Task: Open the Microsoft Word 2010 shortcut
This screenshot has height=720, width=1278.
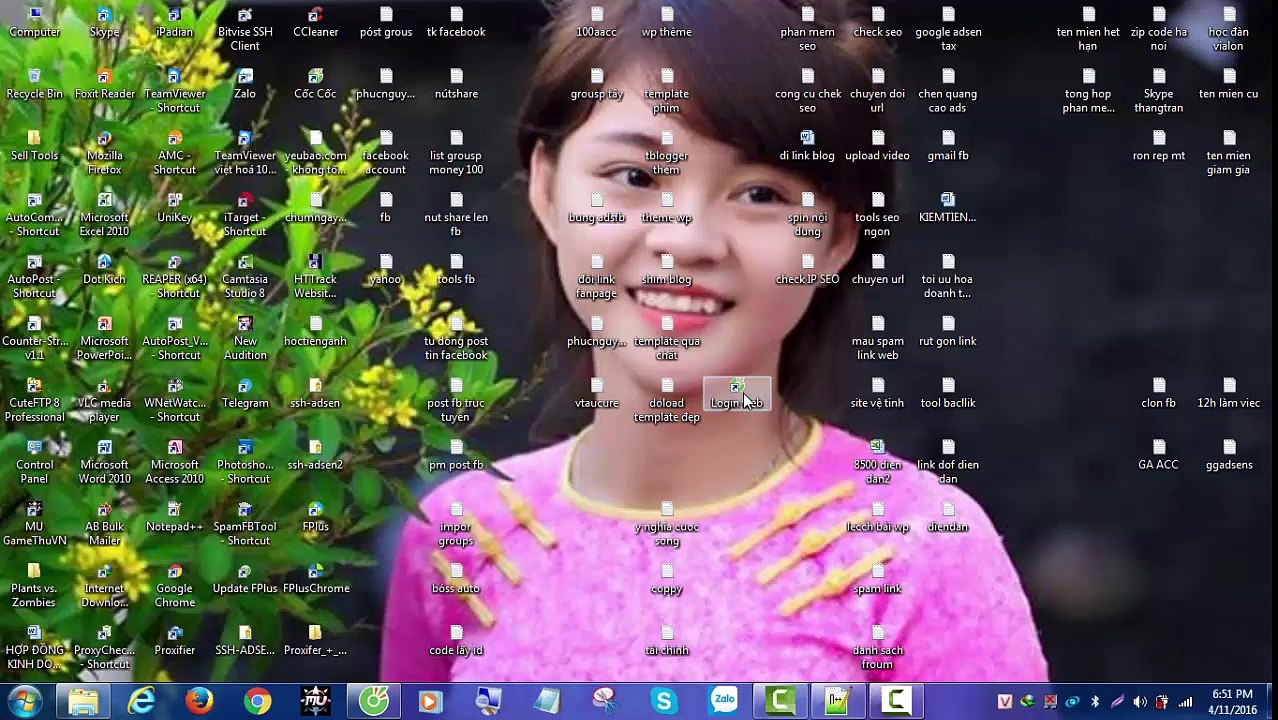Action: (105, 464)
